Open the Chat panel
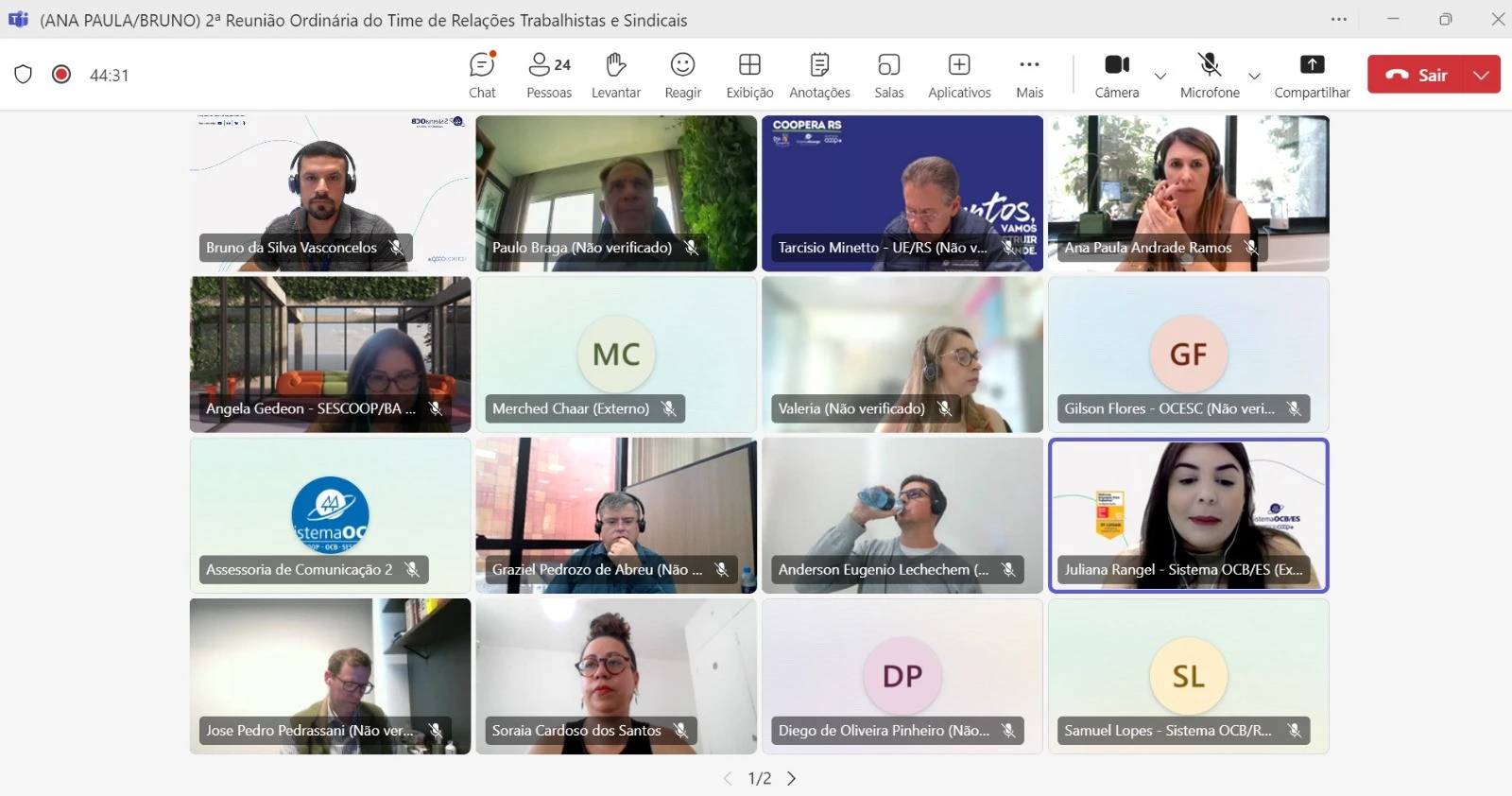Image resolution: width=1512 pixels, height=796 pixels. pyautogui.click(x=482, y=75)
